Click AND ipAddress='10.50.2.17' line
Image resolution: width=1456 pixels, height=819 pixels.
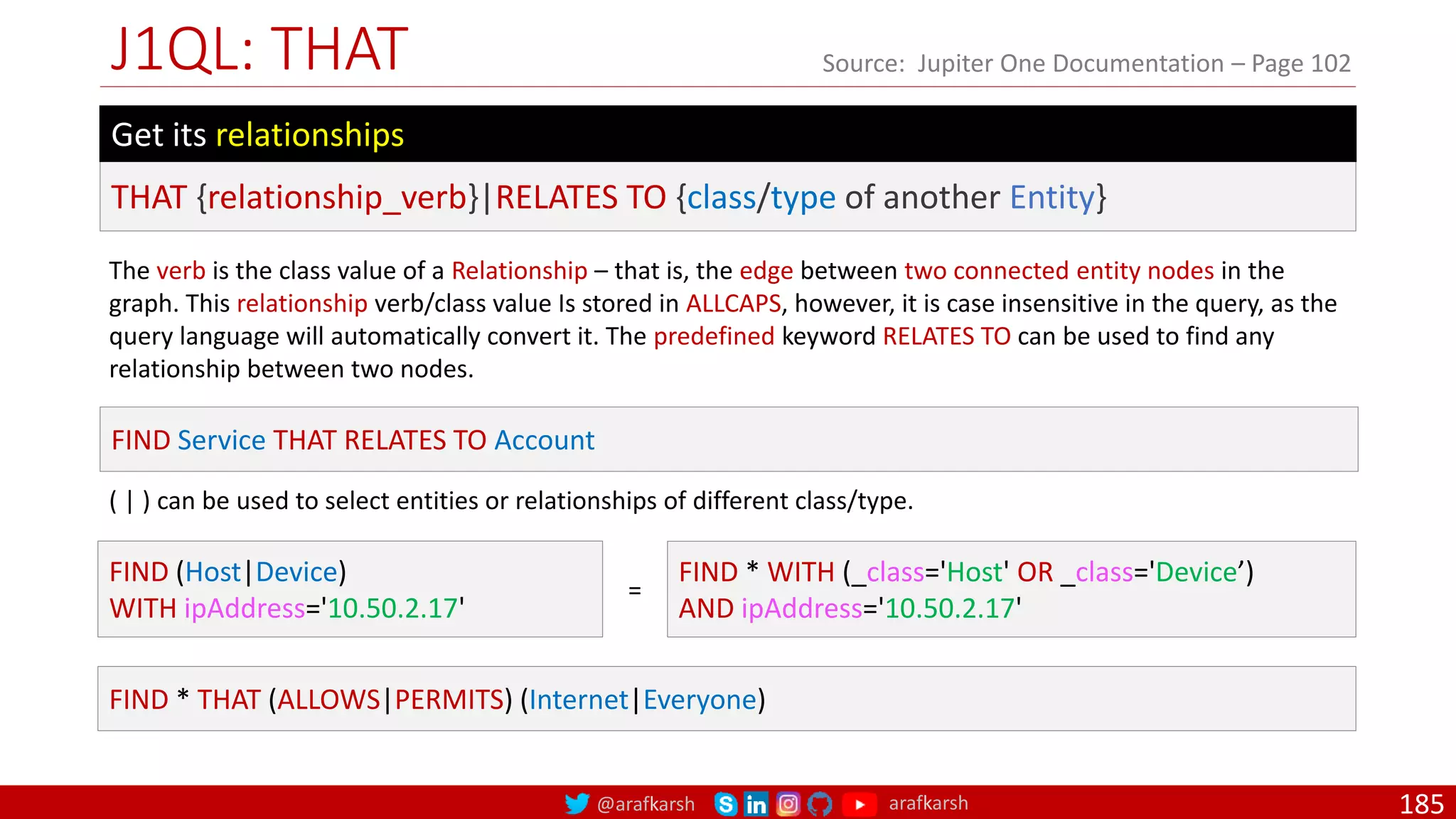[x=850, y=609]
